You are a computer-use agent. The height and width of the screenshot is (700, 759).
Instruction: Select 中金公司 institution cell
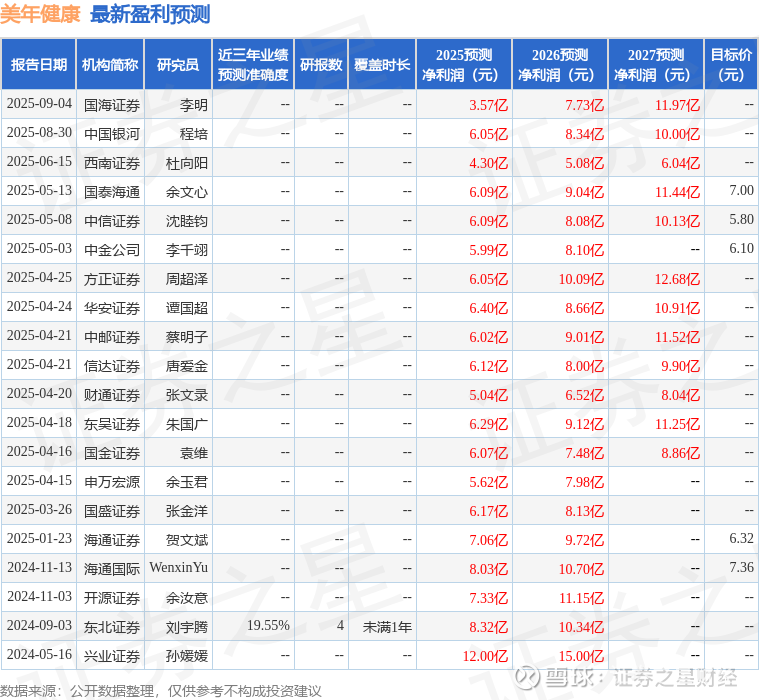pyautogui.click(x=112, y=250)
